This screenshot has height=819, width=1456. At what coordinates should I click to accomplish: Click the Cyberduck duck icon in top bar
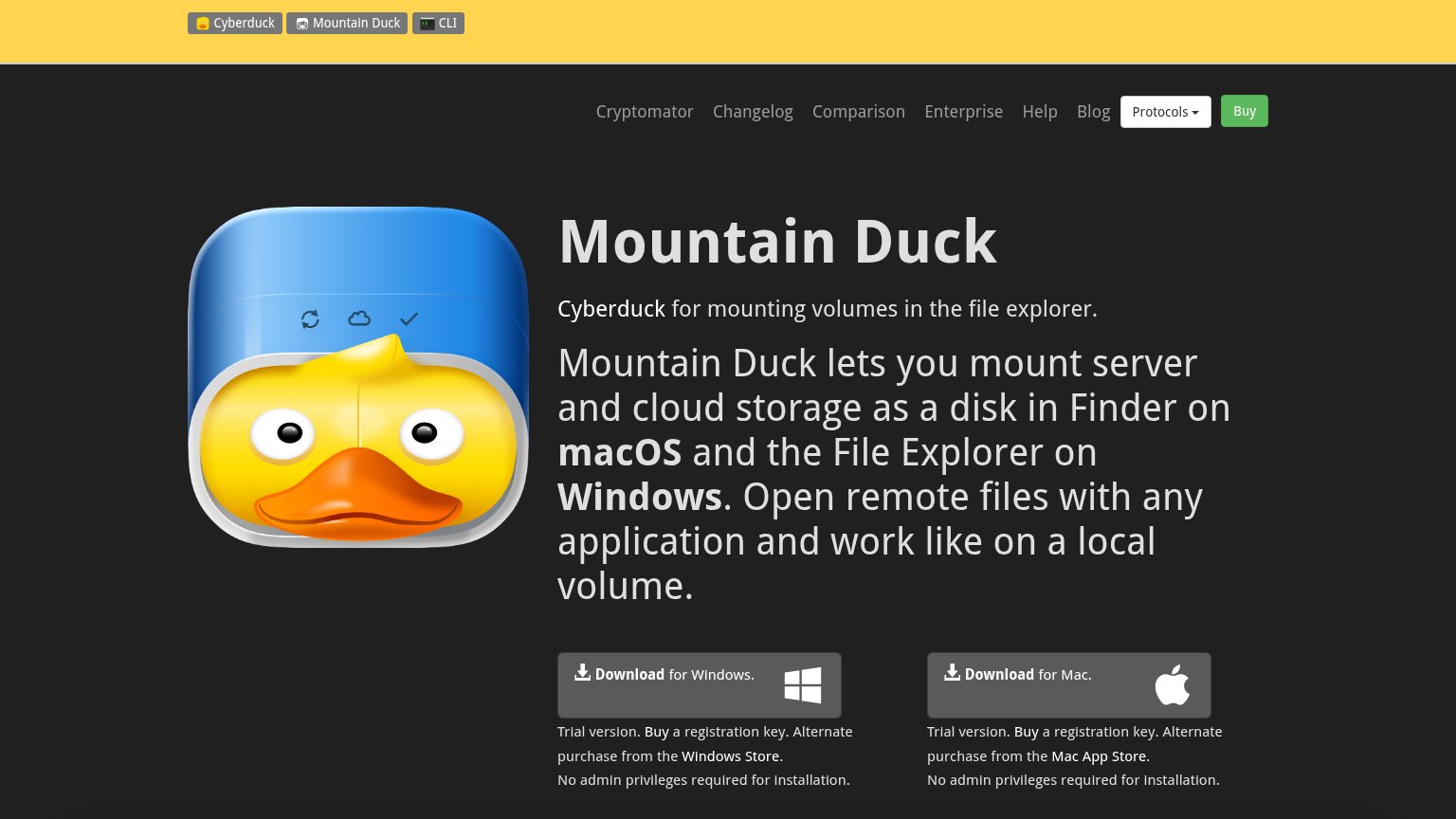pos(203,24)
